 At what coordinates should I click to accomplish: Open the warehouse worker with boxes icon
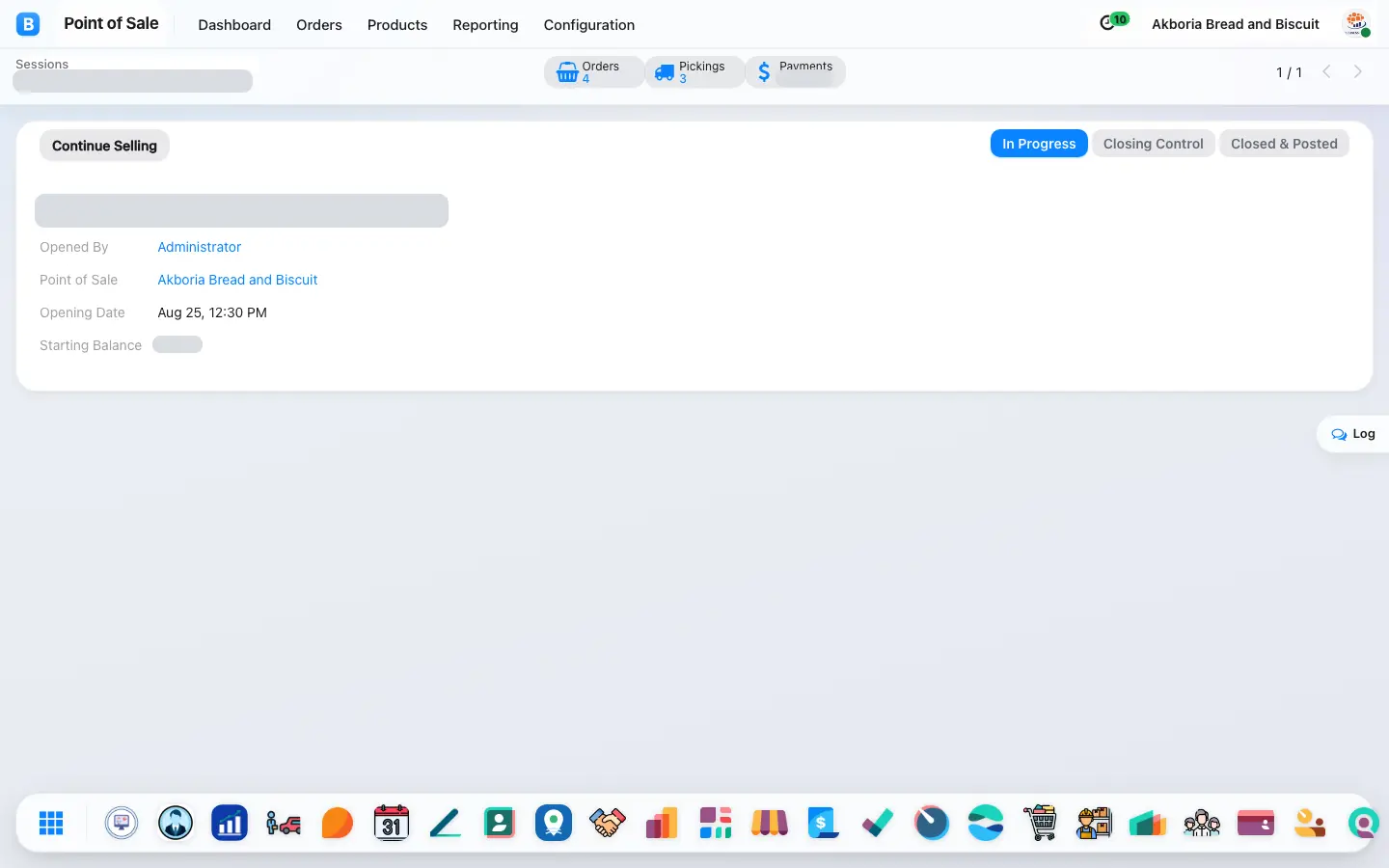1094,823
